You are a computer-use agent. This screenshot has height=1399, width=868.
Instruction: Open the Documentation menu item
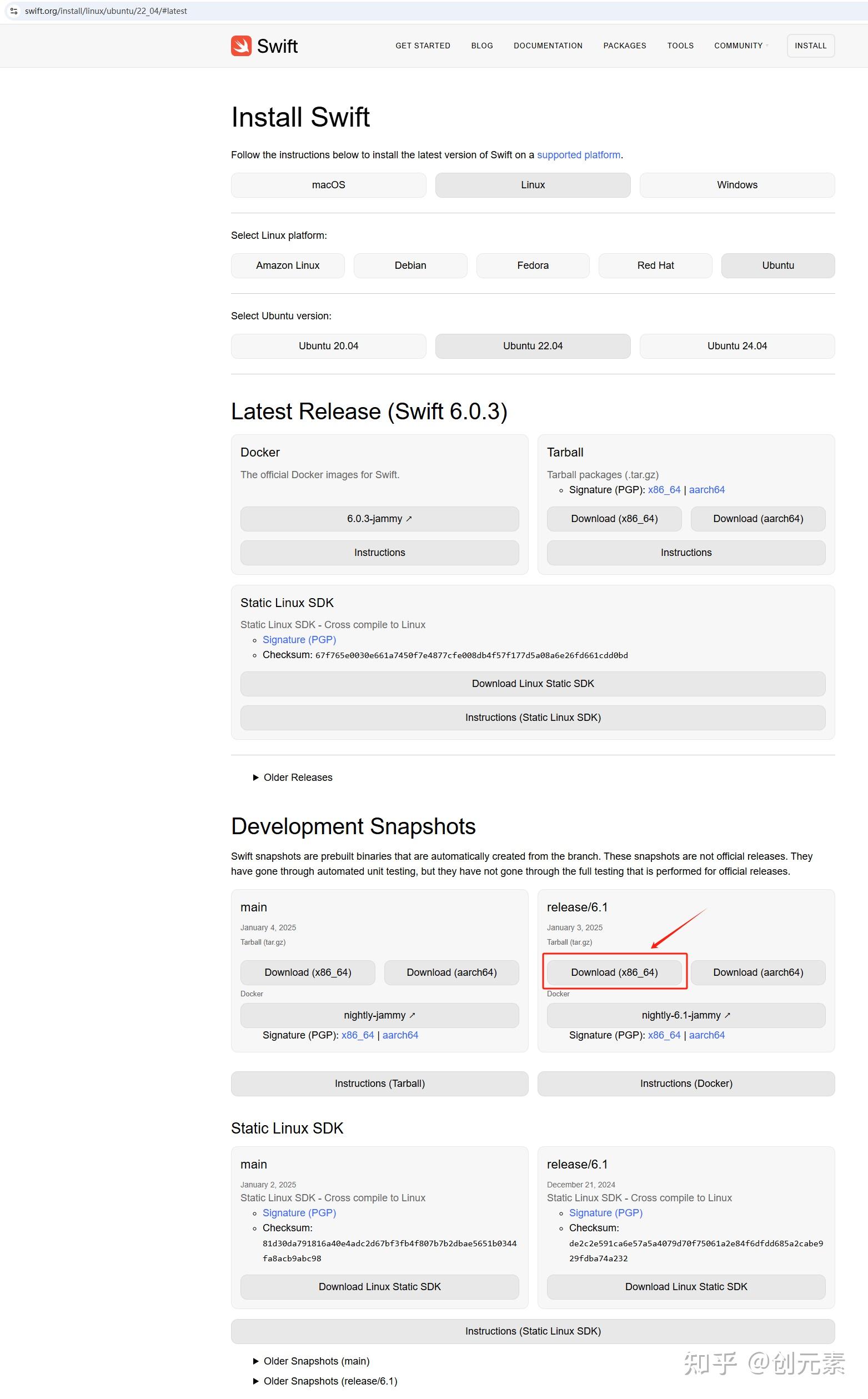[x=548, y=46]
